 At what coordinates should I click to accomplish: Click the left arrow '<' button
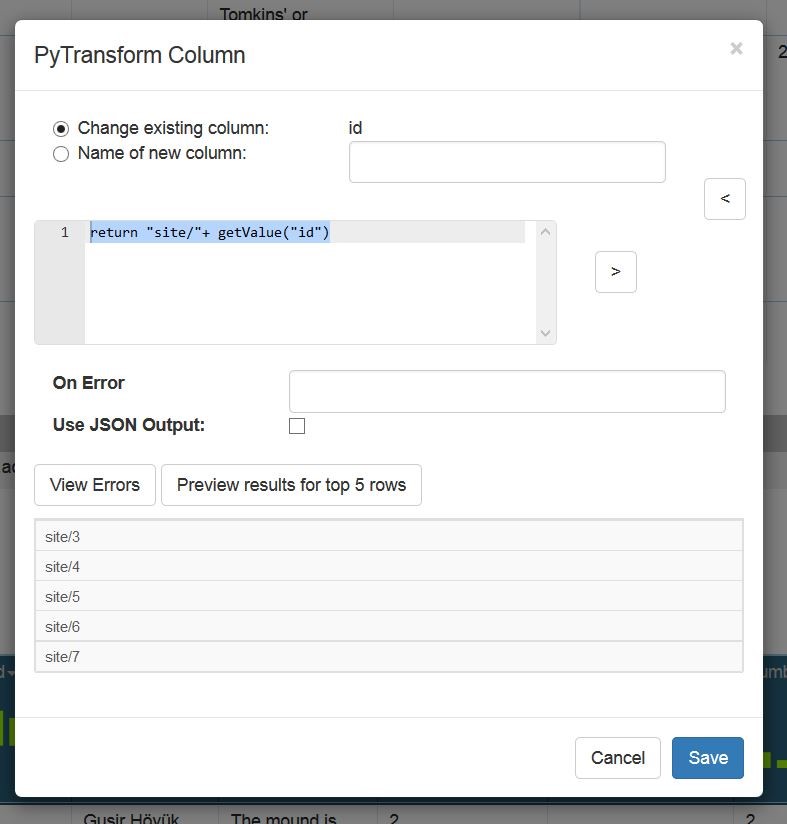[x=724, y=199]
